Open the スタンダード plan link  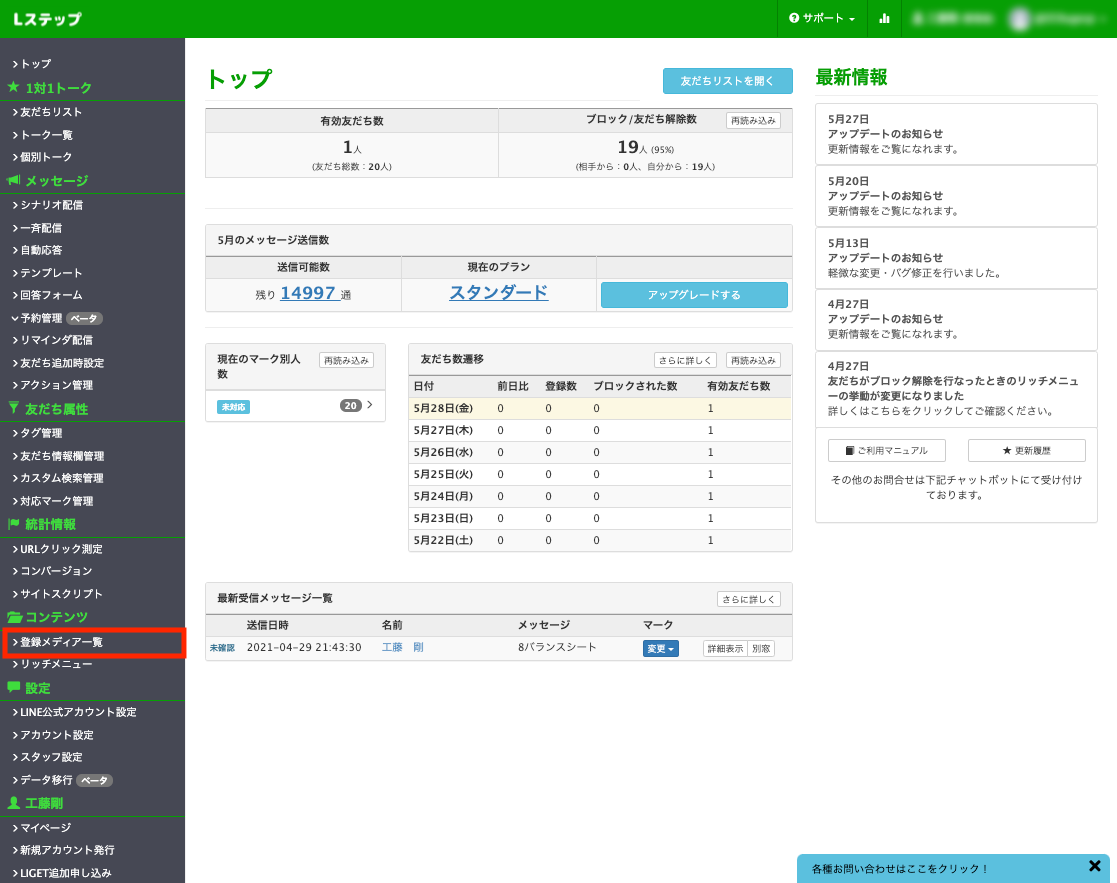pyautogui.click(x=498, y=294)
